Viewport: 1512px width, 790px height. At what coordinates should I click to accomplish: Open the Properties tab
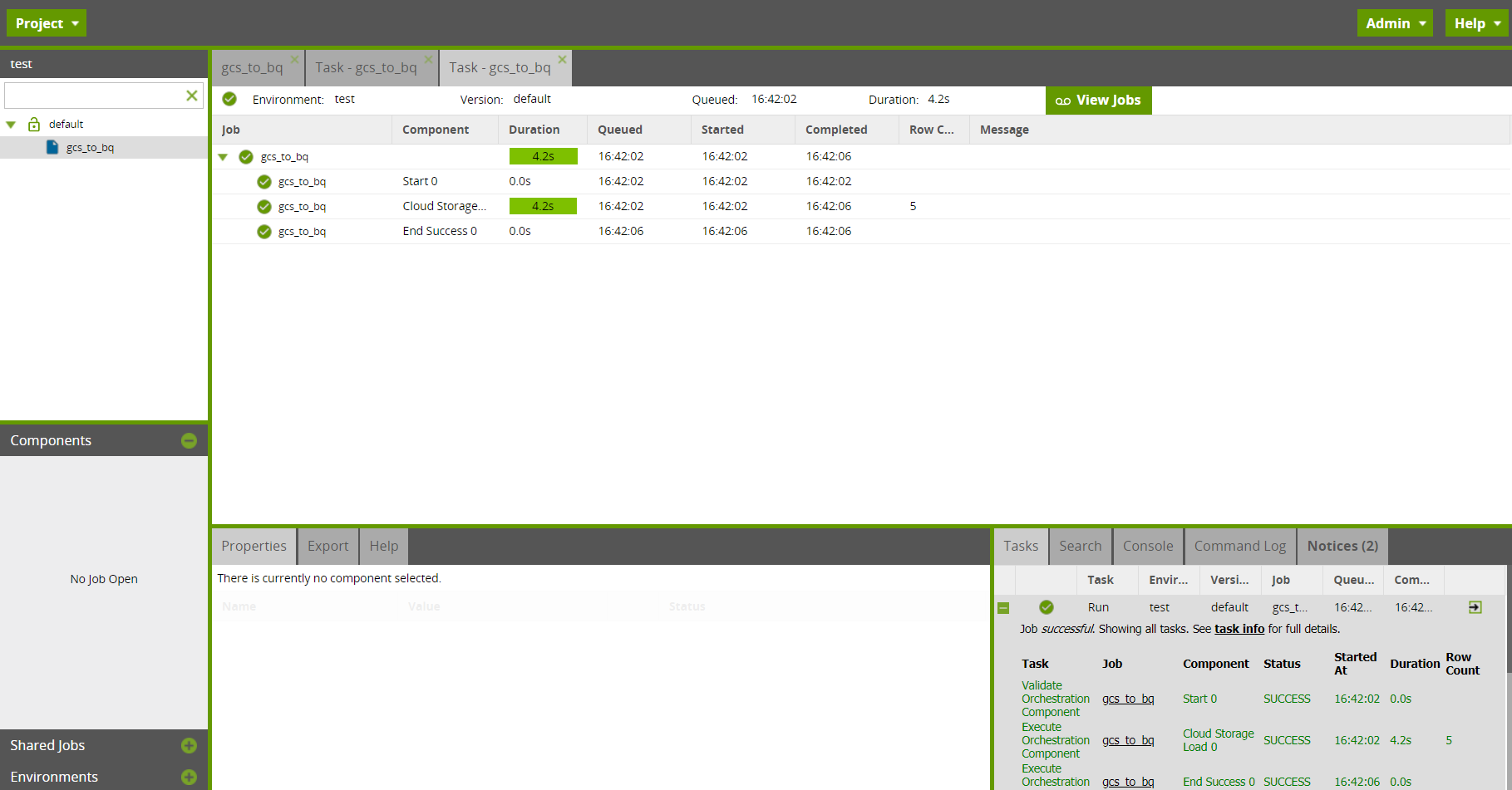coord(254,547)
